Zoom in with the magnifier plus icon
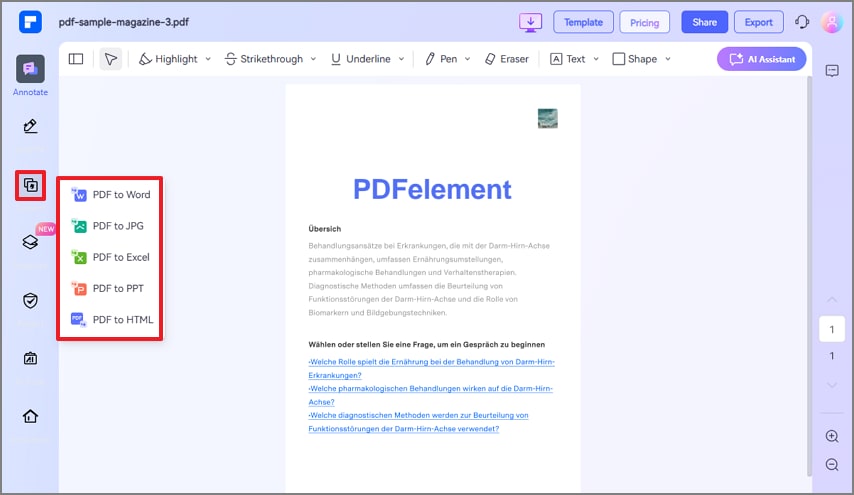The height and width of the screenshot is (495, 854). click(832, 436)
